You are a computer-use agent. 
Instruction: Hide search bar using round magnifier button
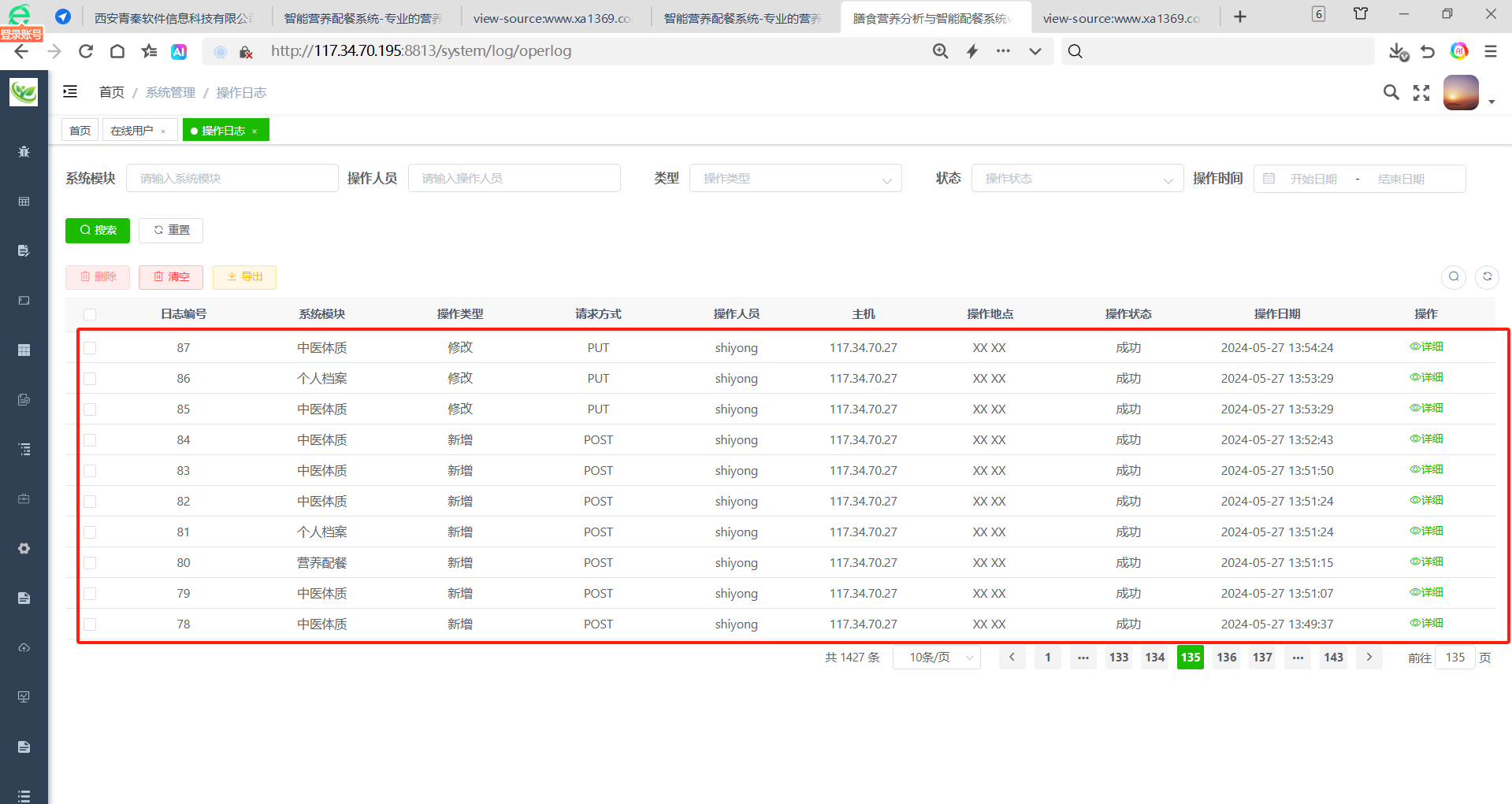(1454, 276)
